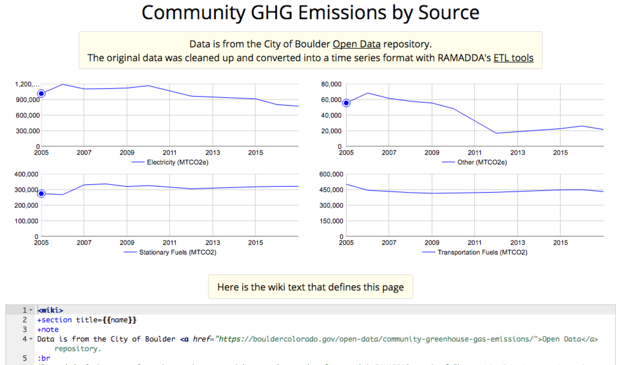This screenshot has width=620, height=365.
Task: Click line number 3 in editor gutter
Action: (25, 329)
